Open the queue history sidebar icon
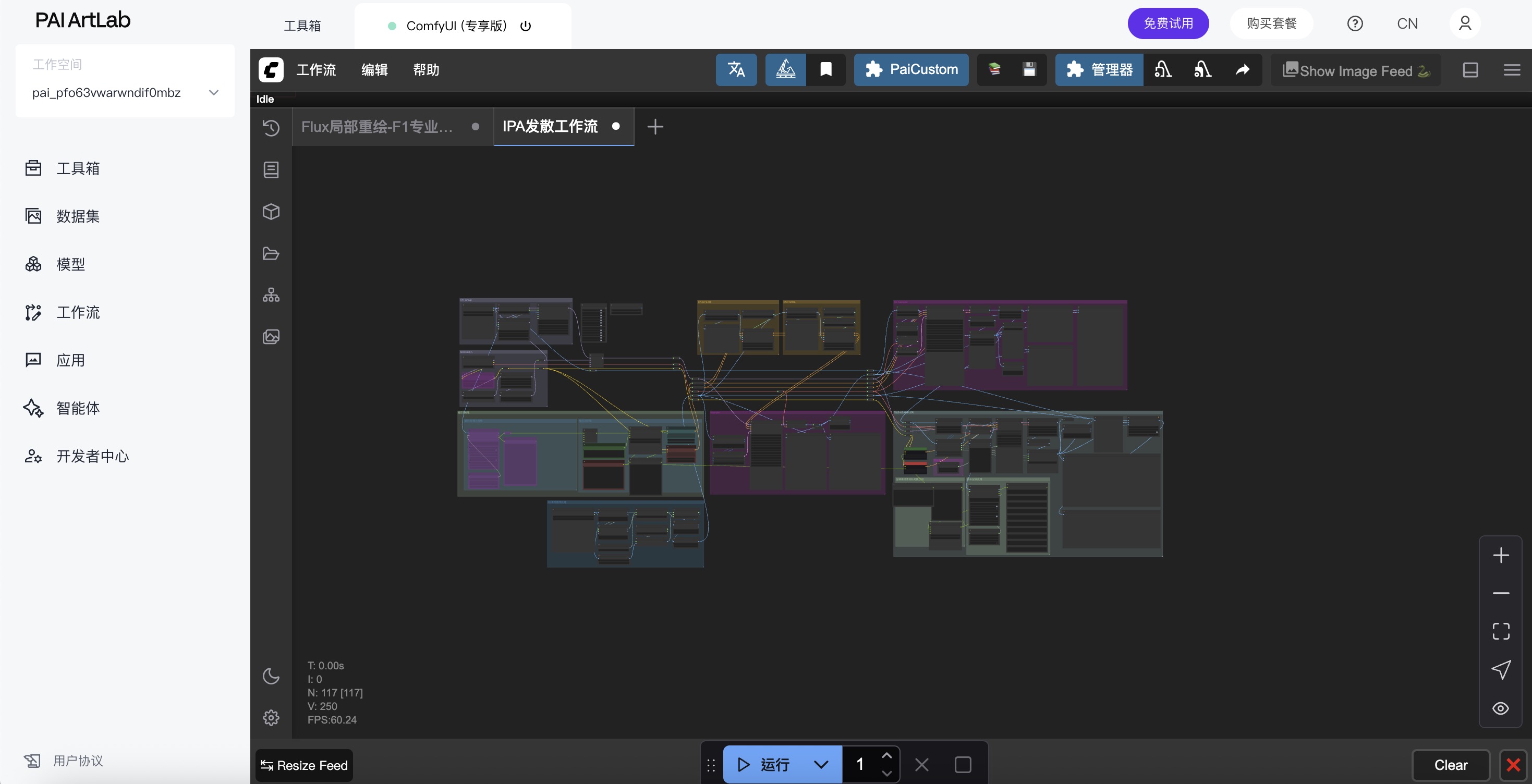Image resolution: width=1532 pixels, height=784 pixels. [271, 128]
